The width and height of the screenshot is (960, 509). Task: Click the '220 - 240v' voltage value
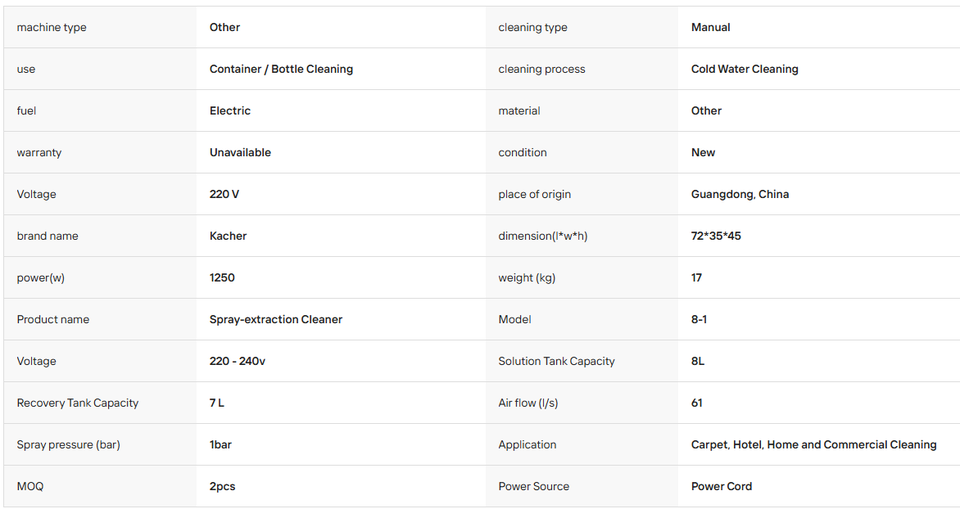pyautogui.click(x=237, y=361)
